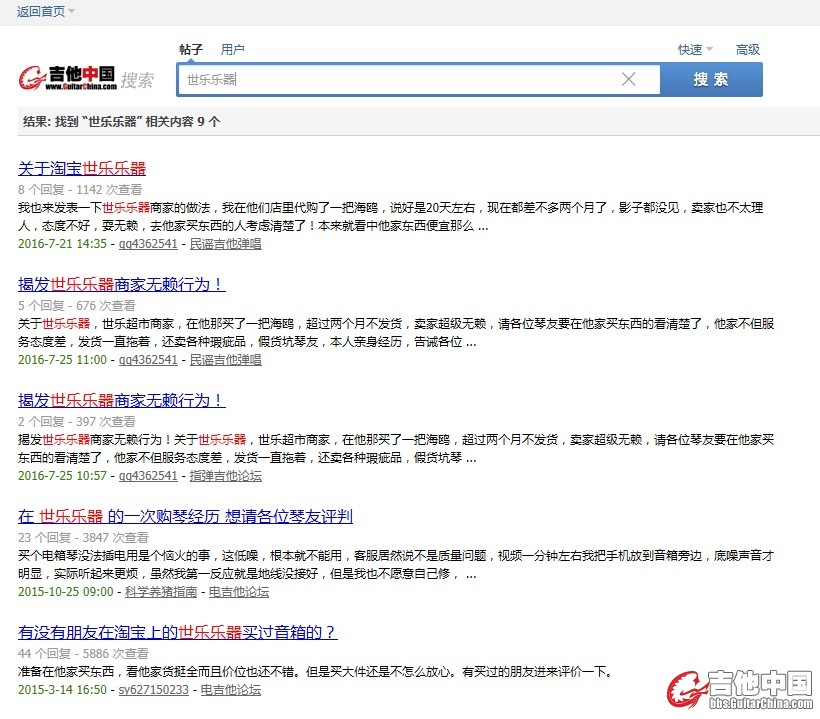Open the 高级 advanced search link

[748, 49]
